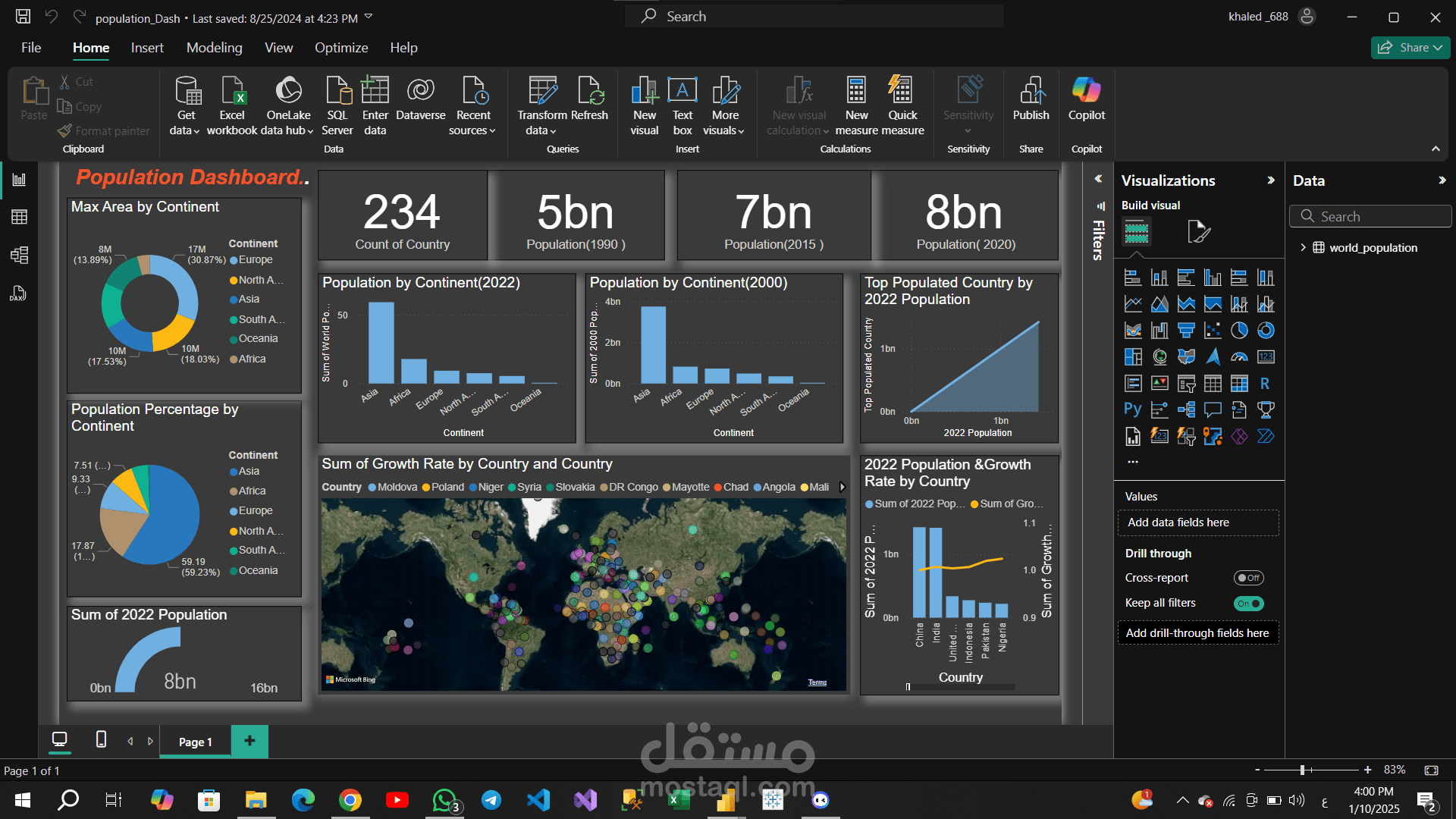Collapse the Visualizations pane
The width and height of the screenshot is (1456, 819).
(1271, 180)
